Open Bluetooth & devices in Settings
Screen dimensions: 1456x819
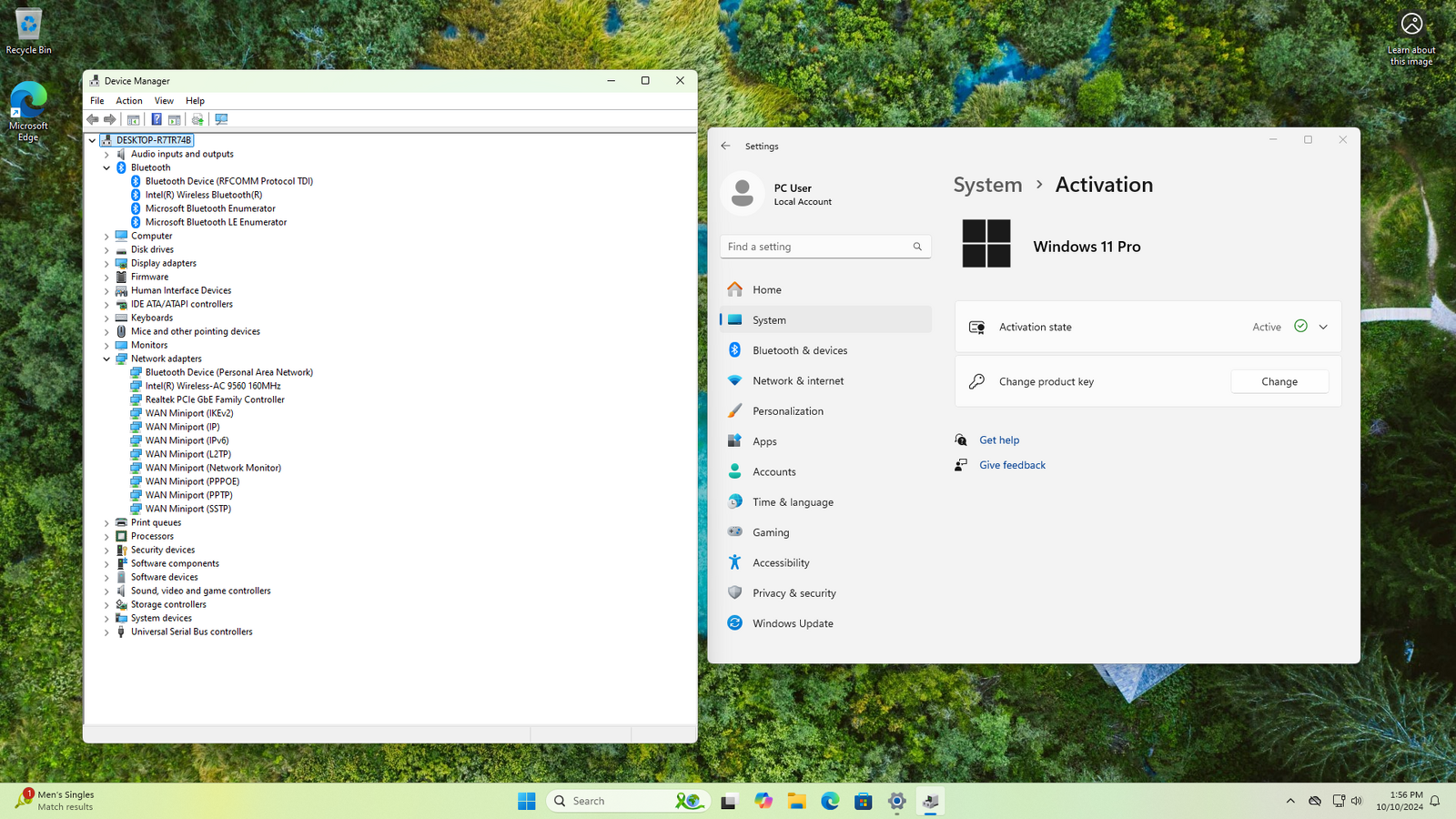pos(825,350)
